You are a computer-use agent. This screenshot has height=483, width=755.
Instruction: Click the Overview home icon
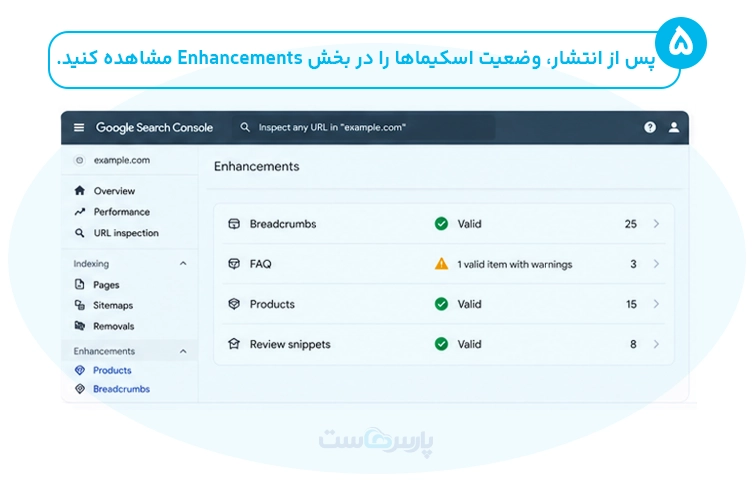[80, 191]
